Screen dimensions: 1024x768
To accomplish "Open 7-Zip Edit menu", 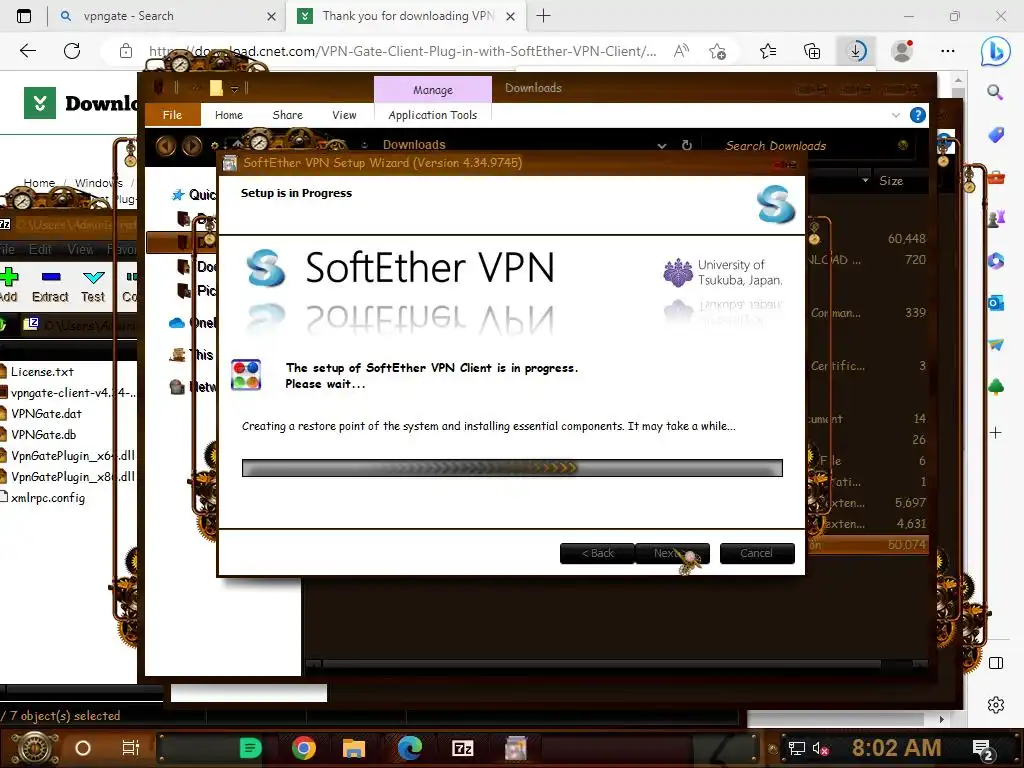I will tap(40, 249).
